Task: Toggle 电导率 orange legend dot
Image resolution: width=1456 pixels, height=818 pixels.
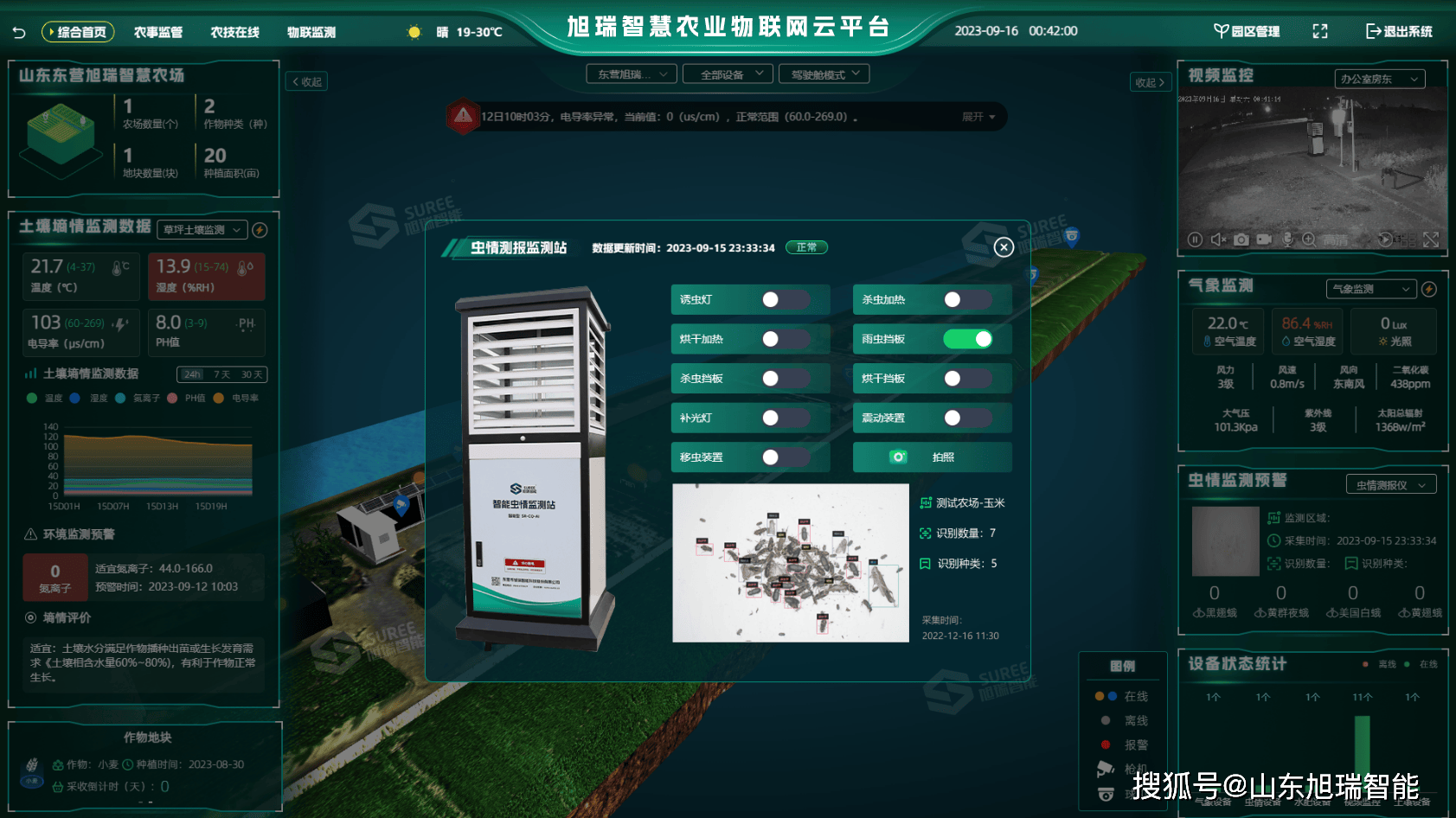Action: (x=219, y=399)
